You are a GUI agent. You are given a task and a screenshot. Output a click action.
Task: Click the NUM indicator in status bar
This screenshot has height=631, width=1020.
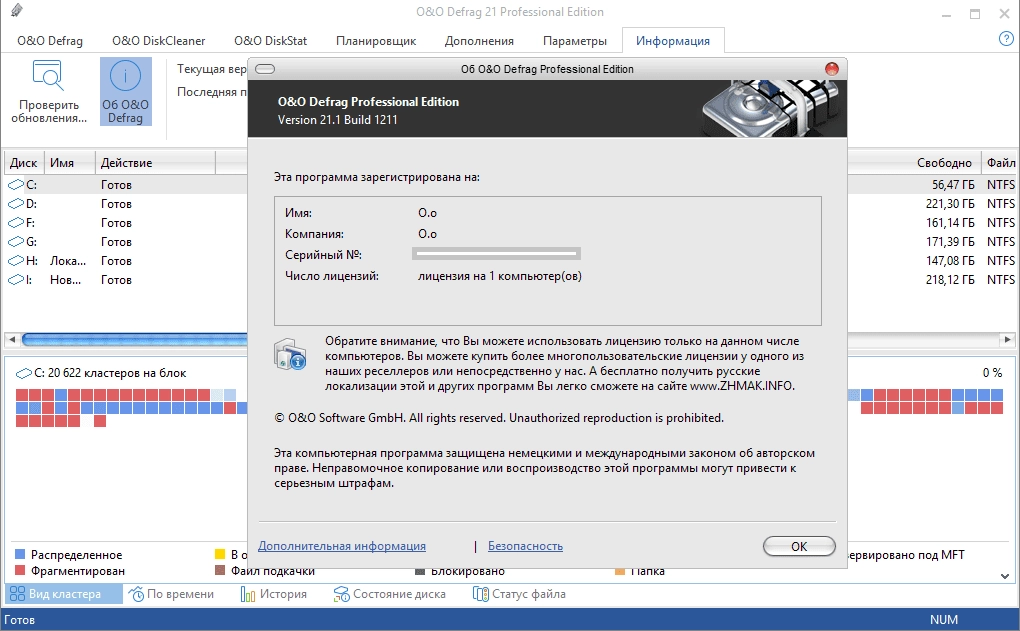coord(943,619)
